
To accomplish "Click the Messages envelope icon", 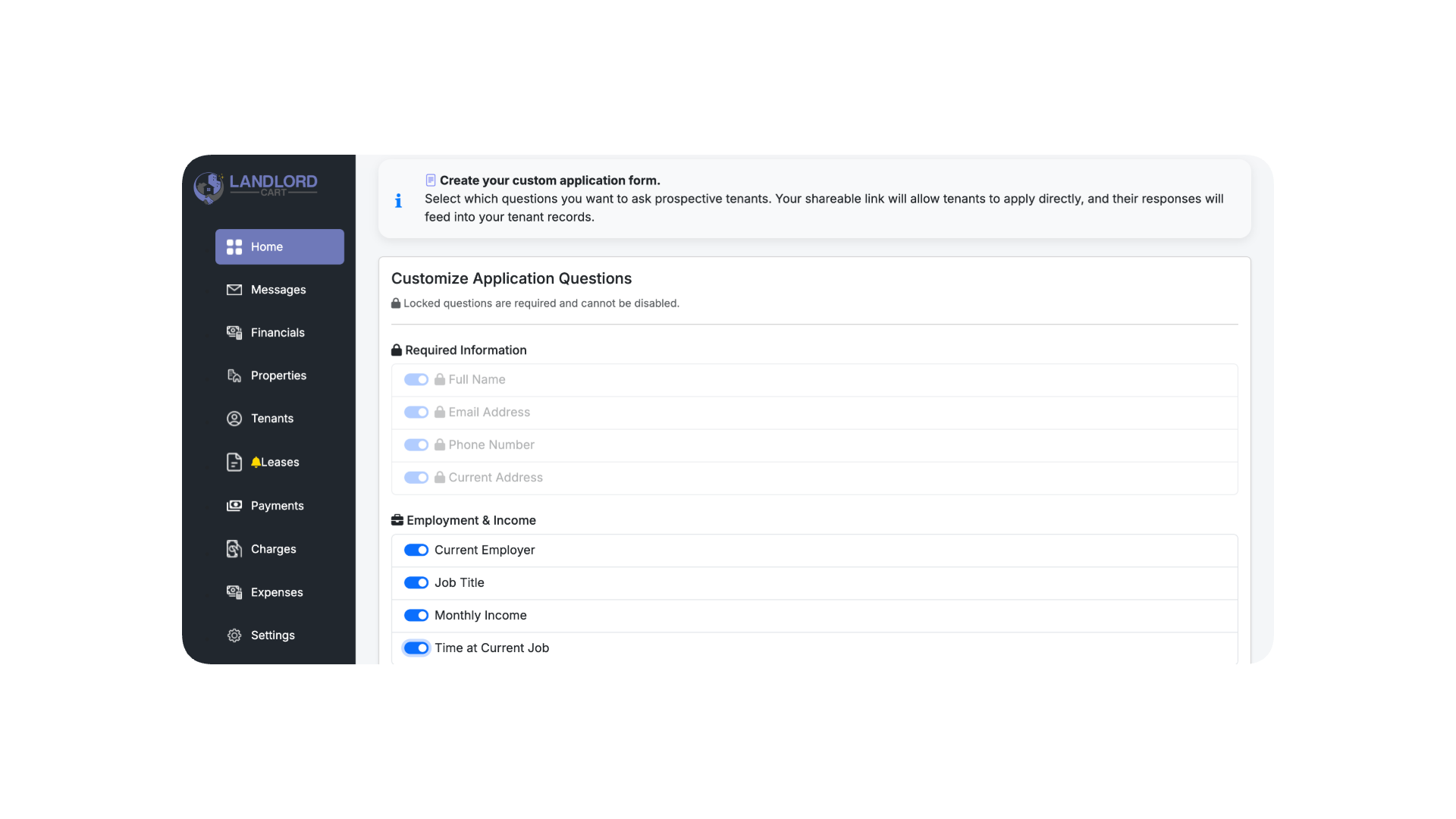I will click(x=234, y=290).
